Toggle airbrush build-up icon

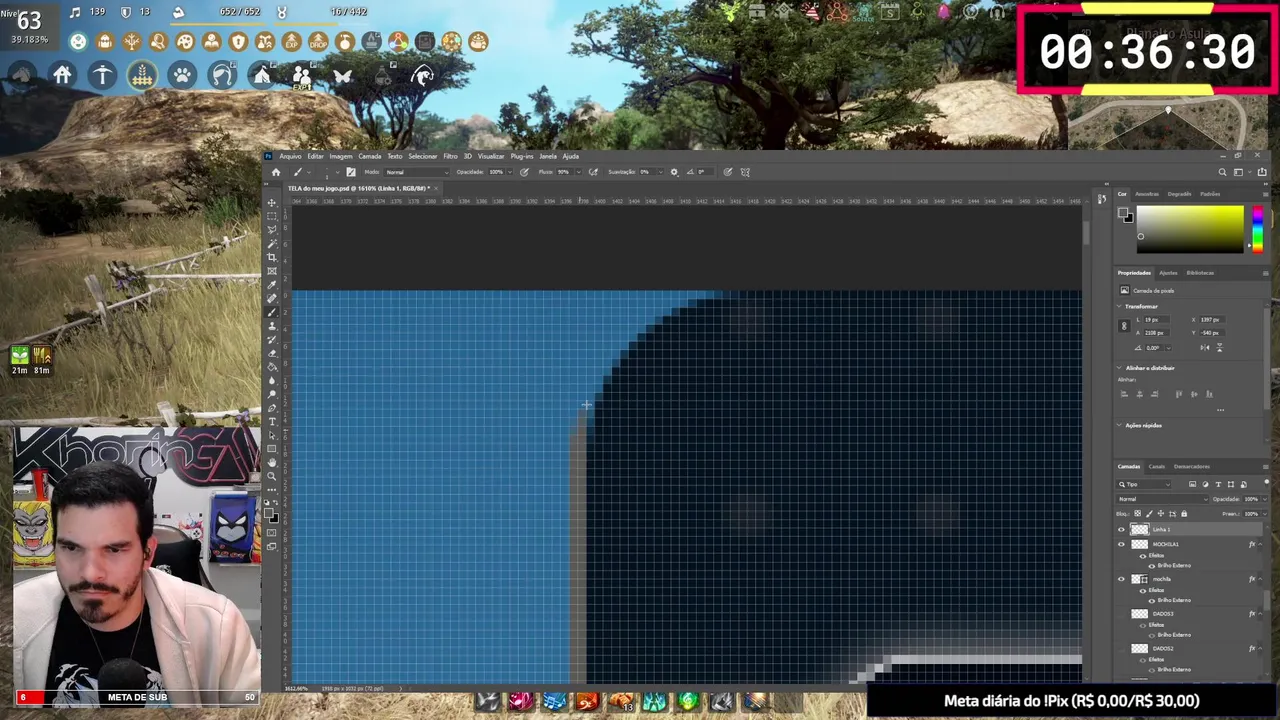coord(593,172)
